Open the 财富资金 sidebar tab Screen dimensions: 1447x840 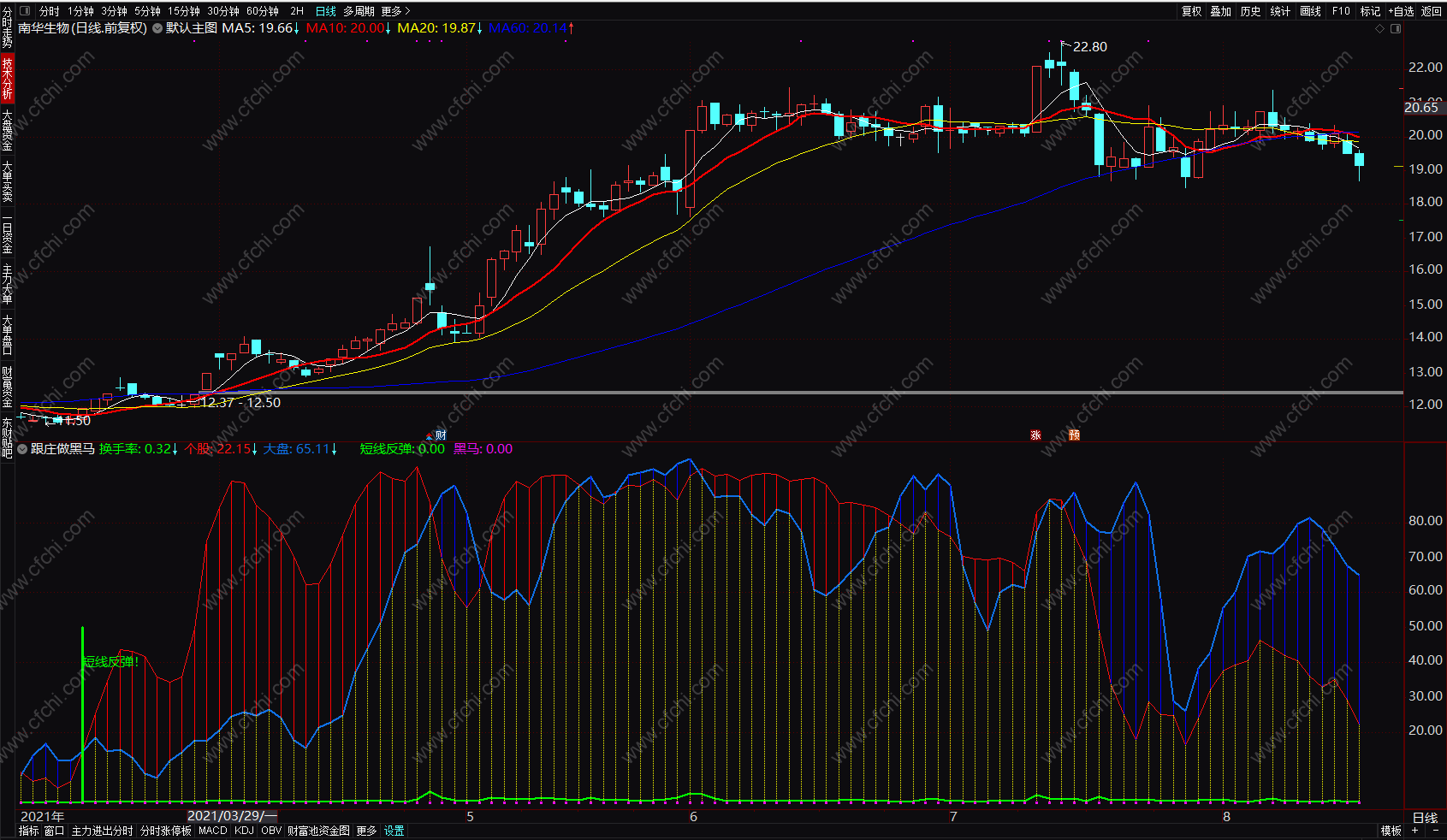[x=7, y=387]
